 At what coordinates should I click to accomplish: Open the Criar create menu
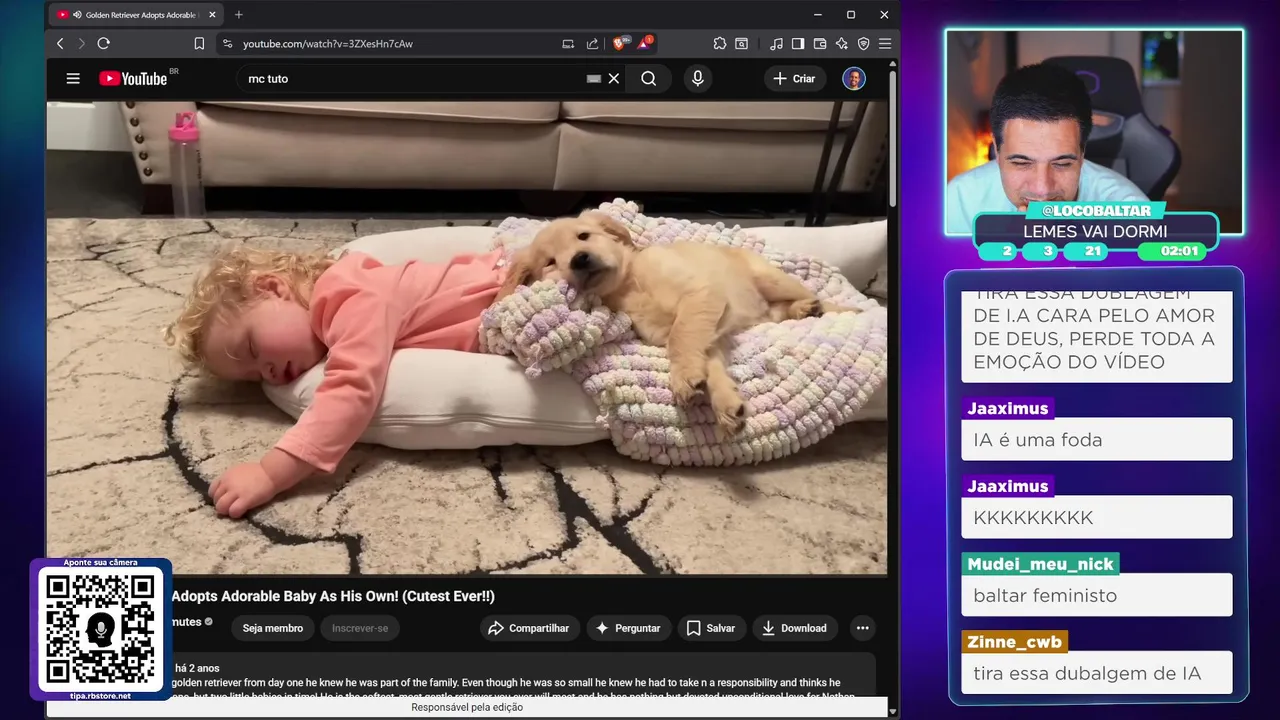tap(794, 79)
